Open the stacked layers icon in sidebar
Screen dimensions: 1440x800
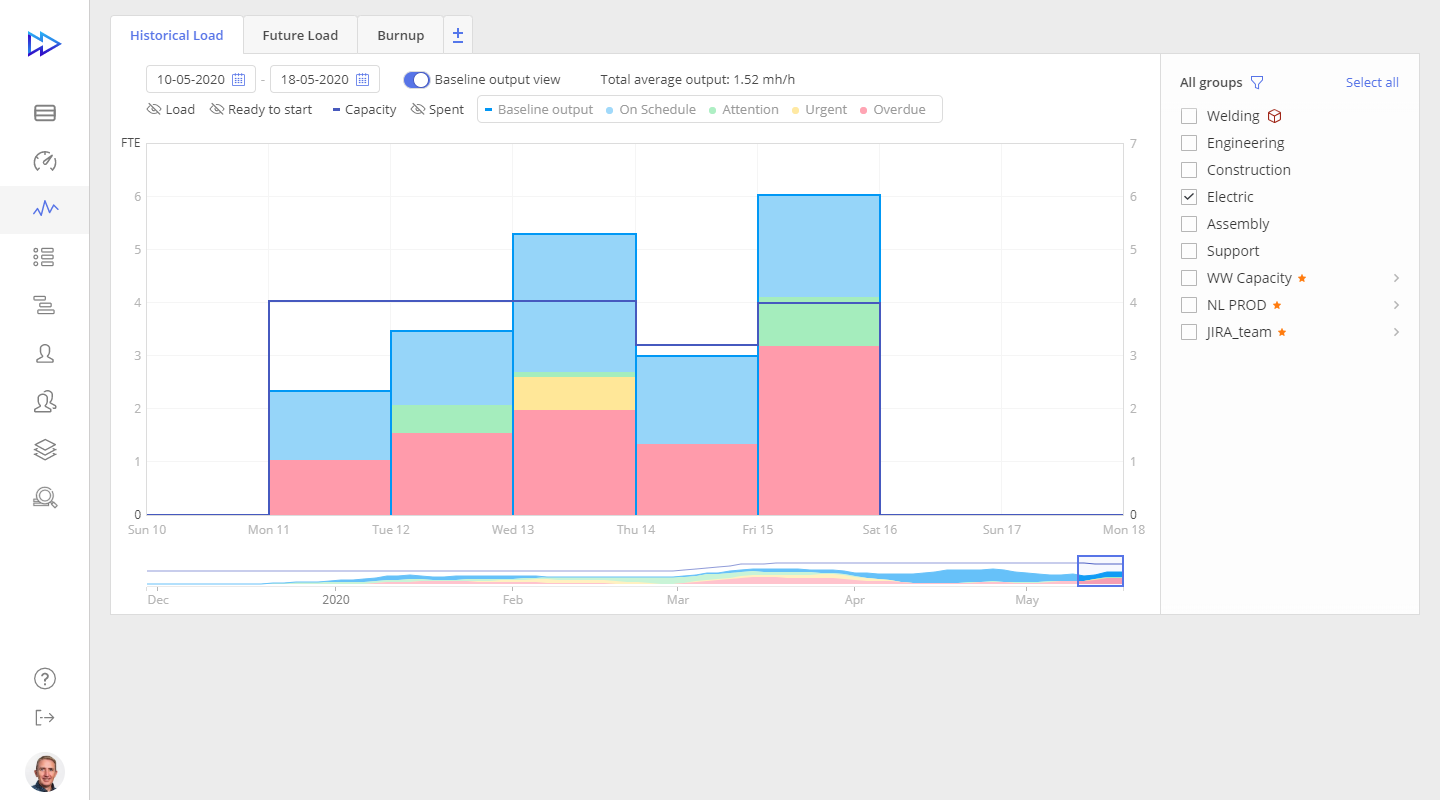[45, 450]
